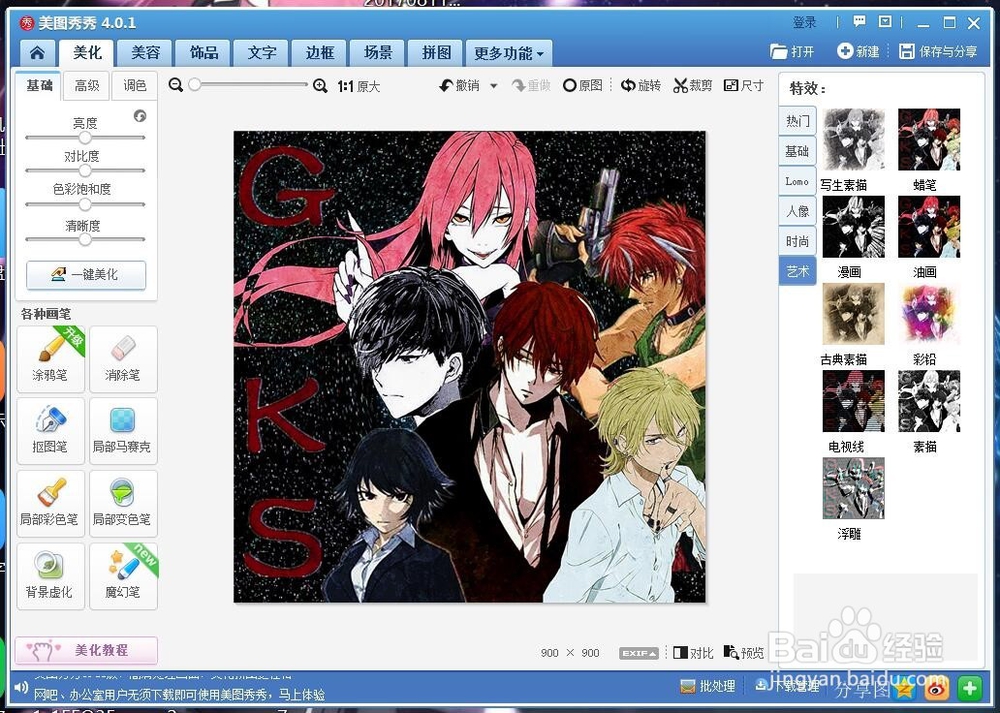The width and height of the screenshot is (1000, 713).
Task: Apply the 蜡笔 crayon effect thumbnail
Action: coord(929,139)
